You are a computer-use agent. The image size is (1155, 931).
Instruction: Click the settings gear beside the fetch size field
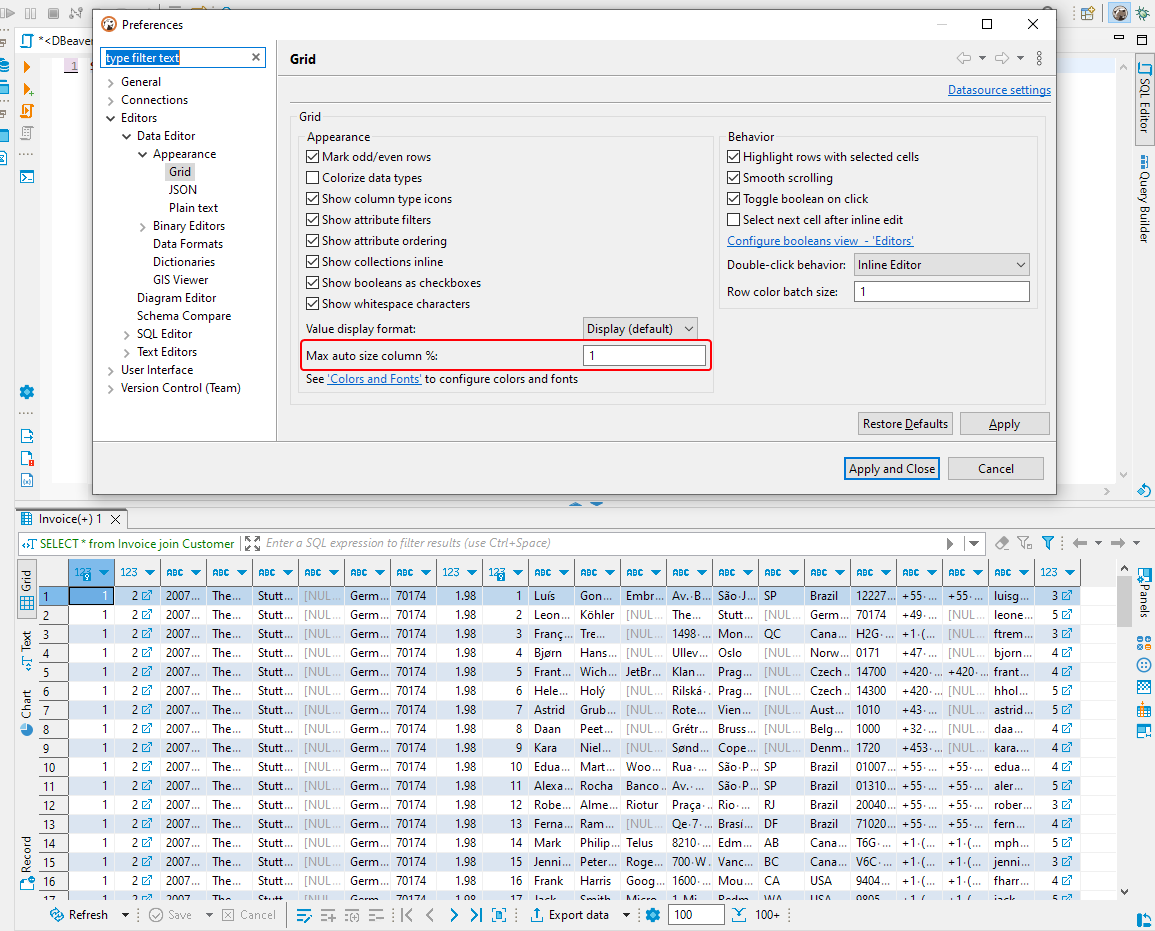653,914
